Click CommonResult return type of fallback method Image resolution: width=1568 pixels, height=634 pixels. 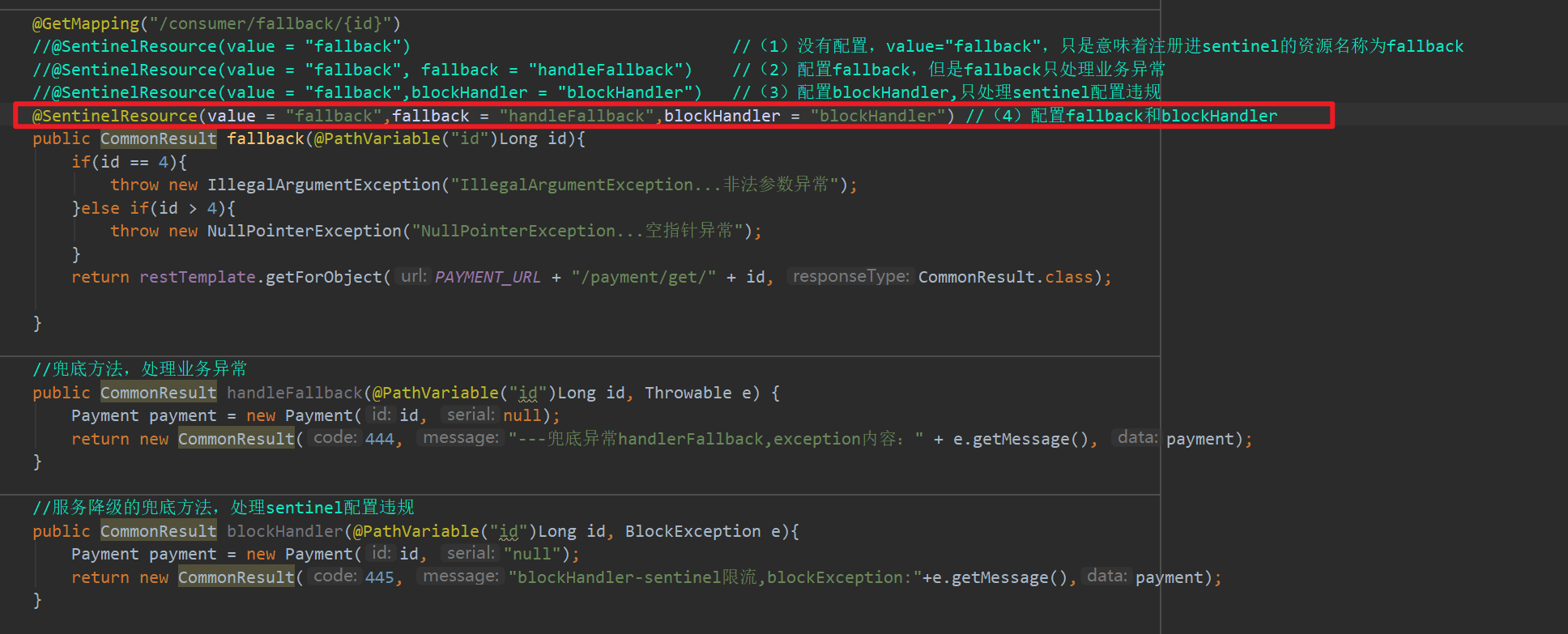point(159,138)
